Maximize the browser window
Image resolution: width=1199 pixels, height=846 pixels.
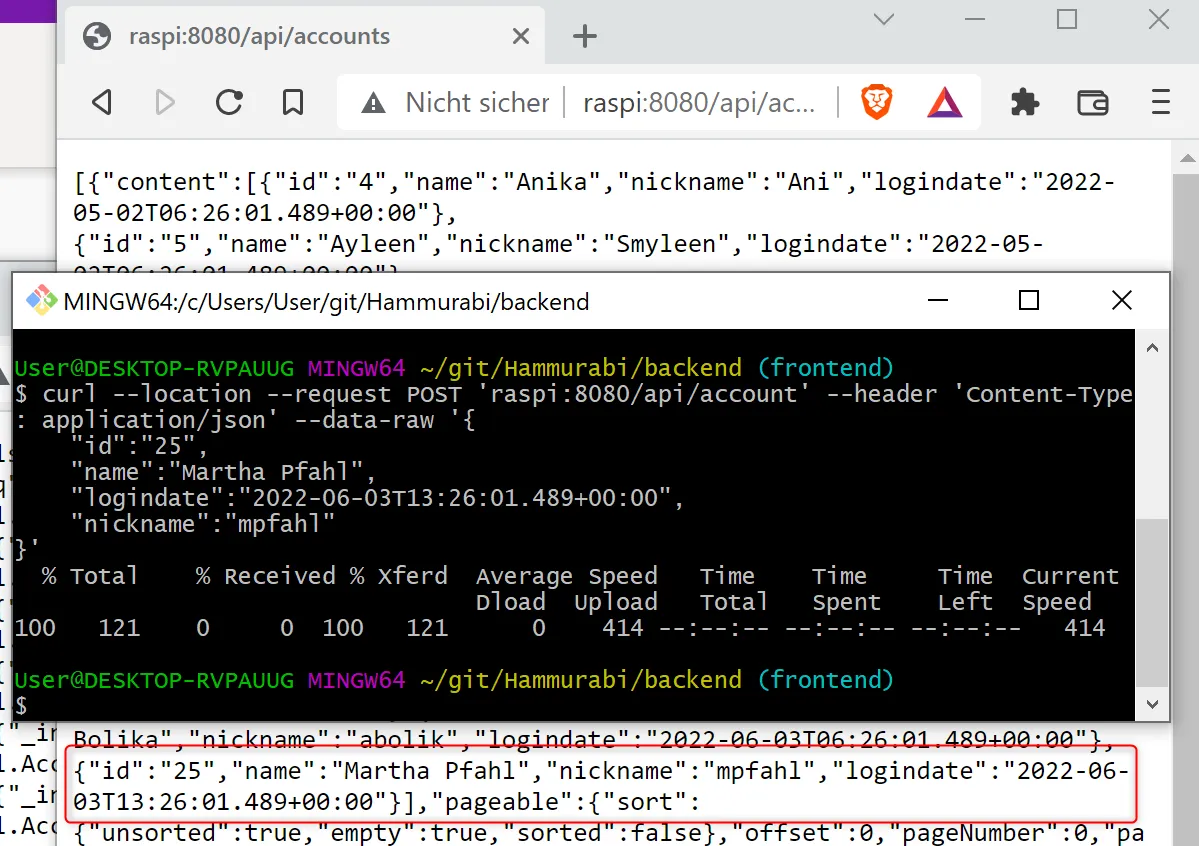pyautogui.click(x=1067, y=19)
